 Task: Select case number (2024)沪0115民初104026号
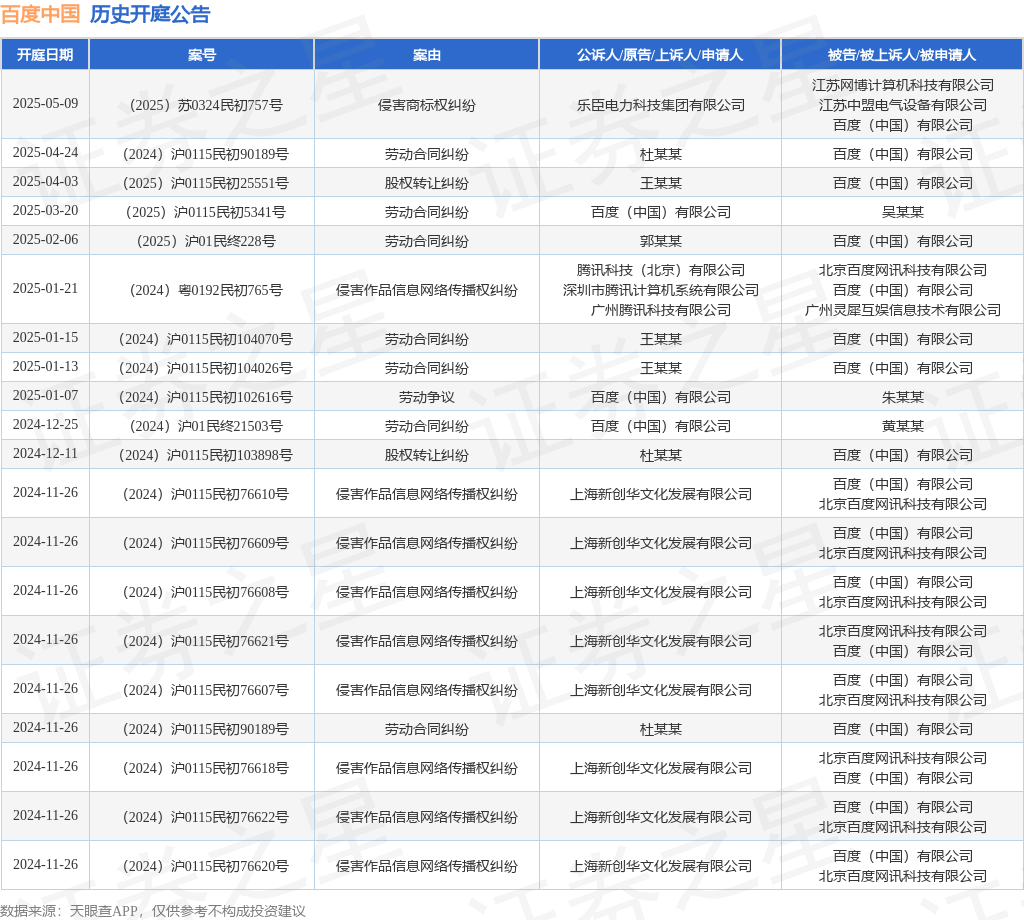[206, 368]
